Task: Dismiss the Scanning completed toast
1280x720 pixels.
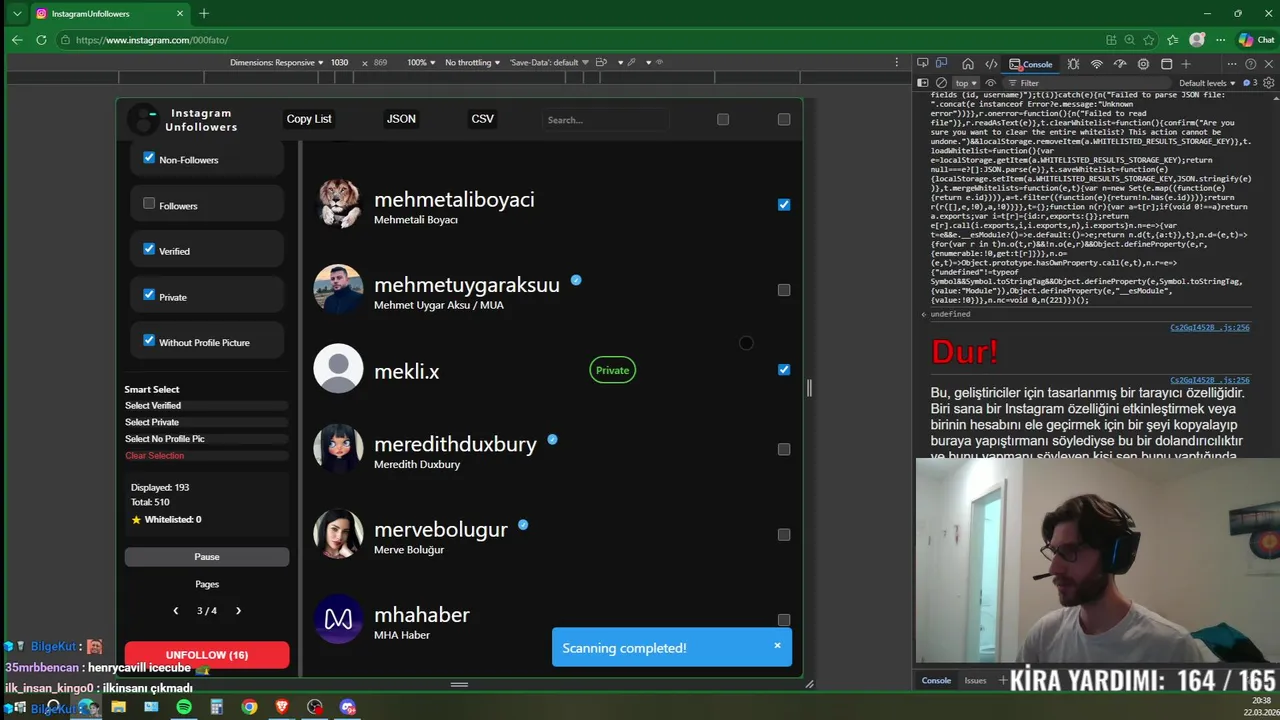Action: pos(777,645)
